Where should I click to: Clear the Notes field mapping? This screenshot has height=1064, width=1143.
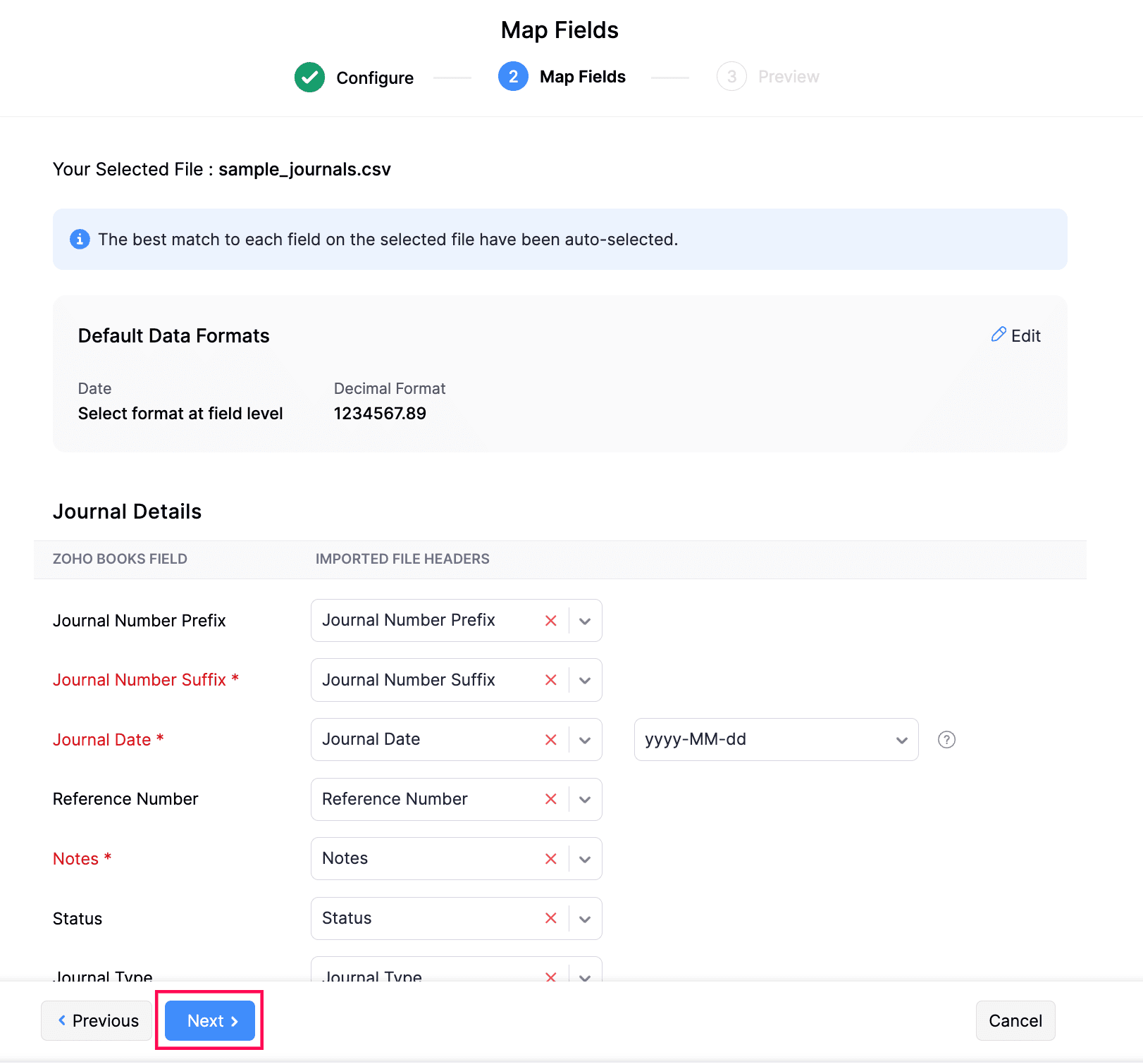551,859
